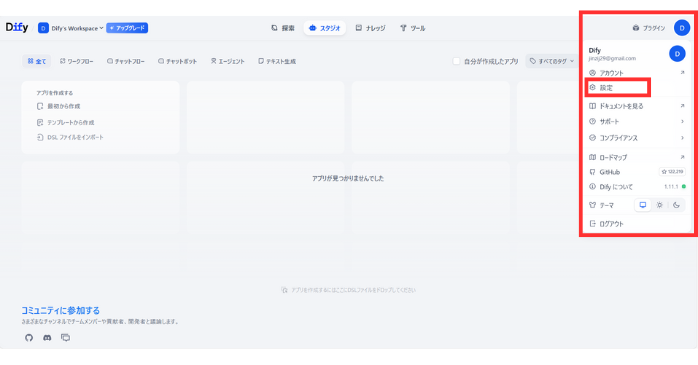Image resolution: width=698 pixels, height=365 pixels.
Task: Open the Discord community icon
Action: [47, 338]
